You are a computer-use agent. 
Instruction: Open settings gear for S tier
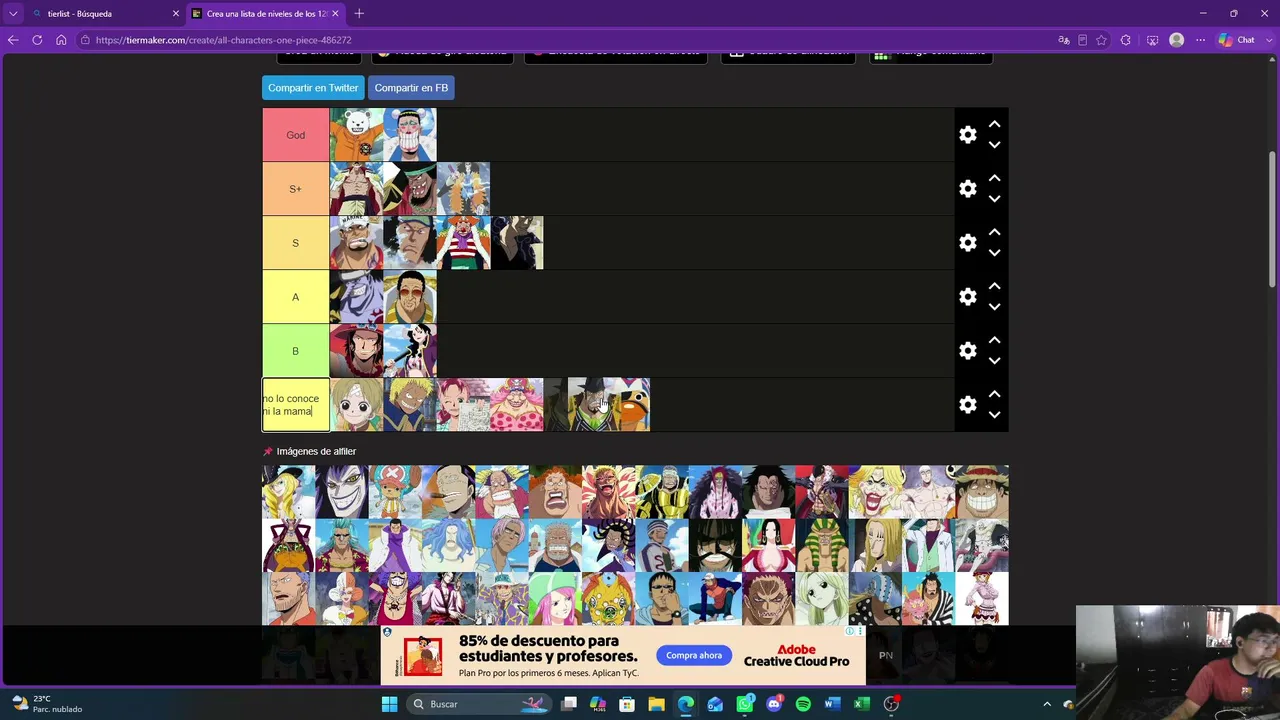[x=967, y=243]
